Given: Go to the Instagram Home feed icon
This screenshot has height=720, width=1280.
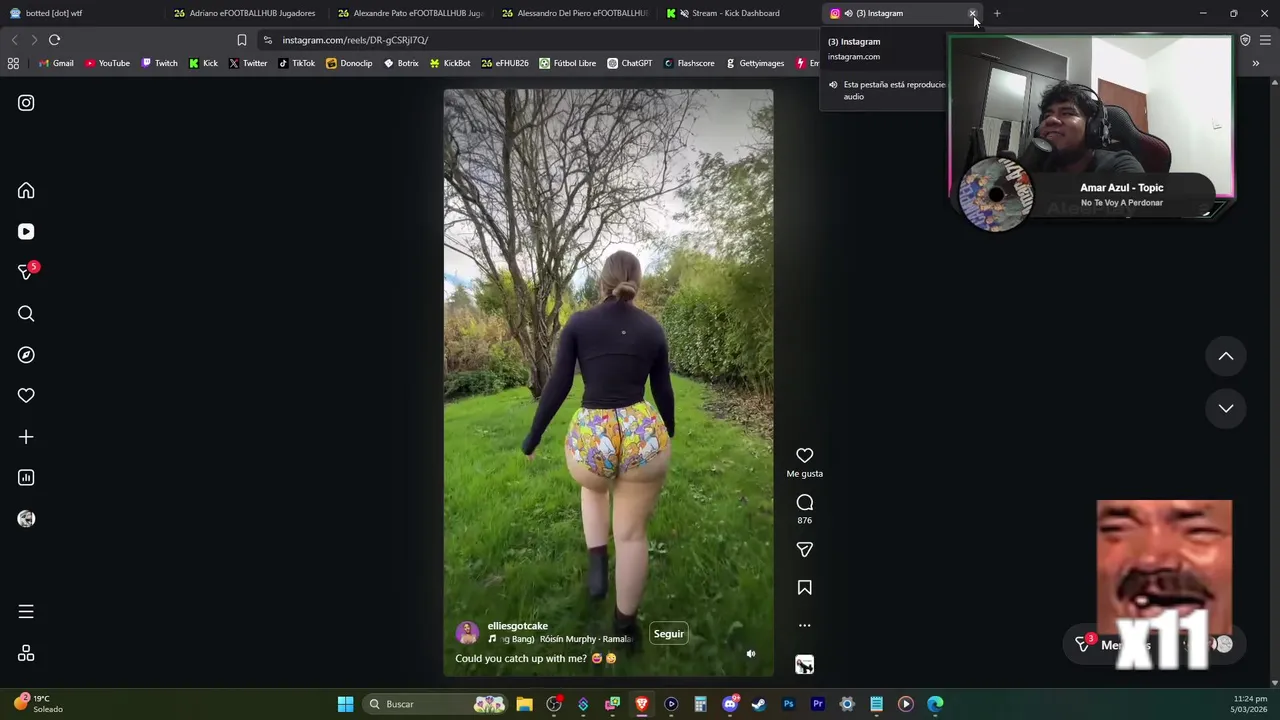Looking at the screenshot, I should [26, 191].
